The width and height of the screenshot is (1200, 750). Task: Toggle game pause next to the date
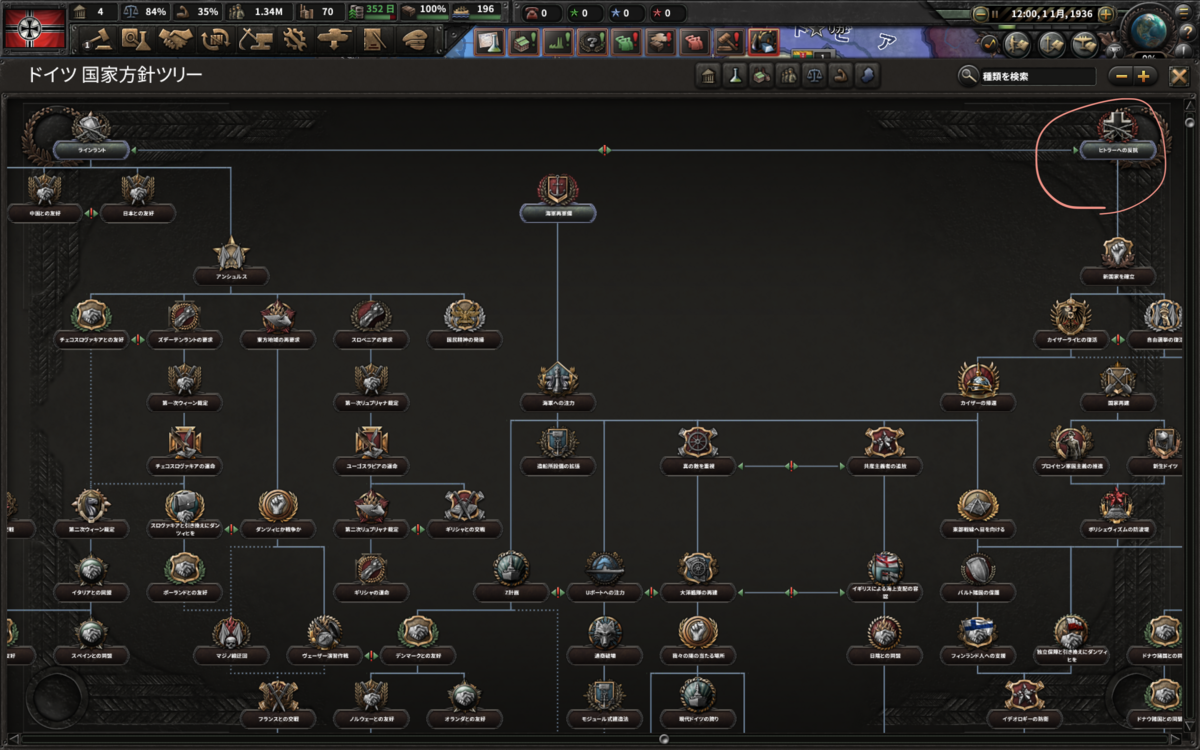point(995,14)
